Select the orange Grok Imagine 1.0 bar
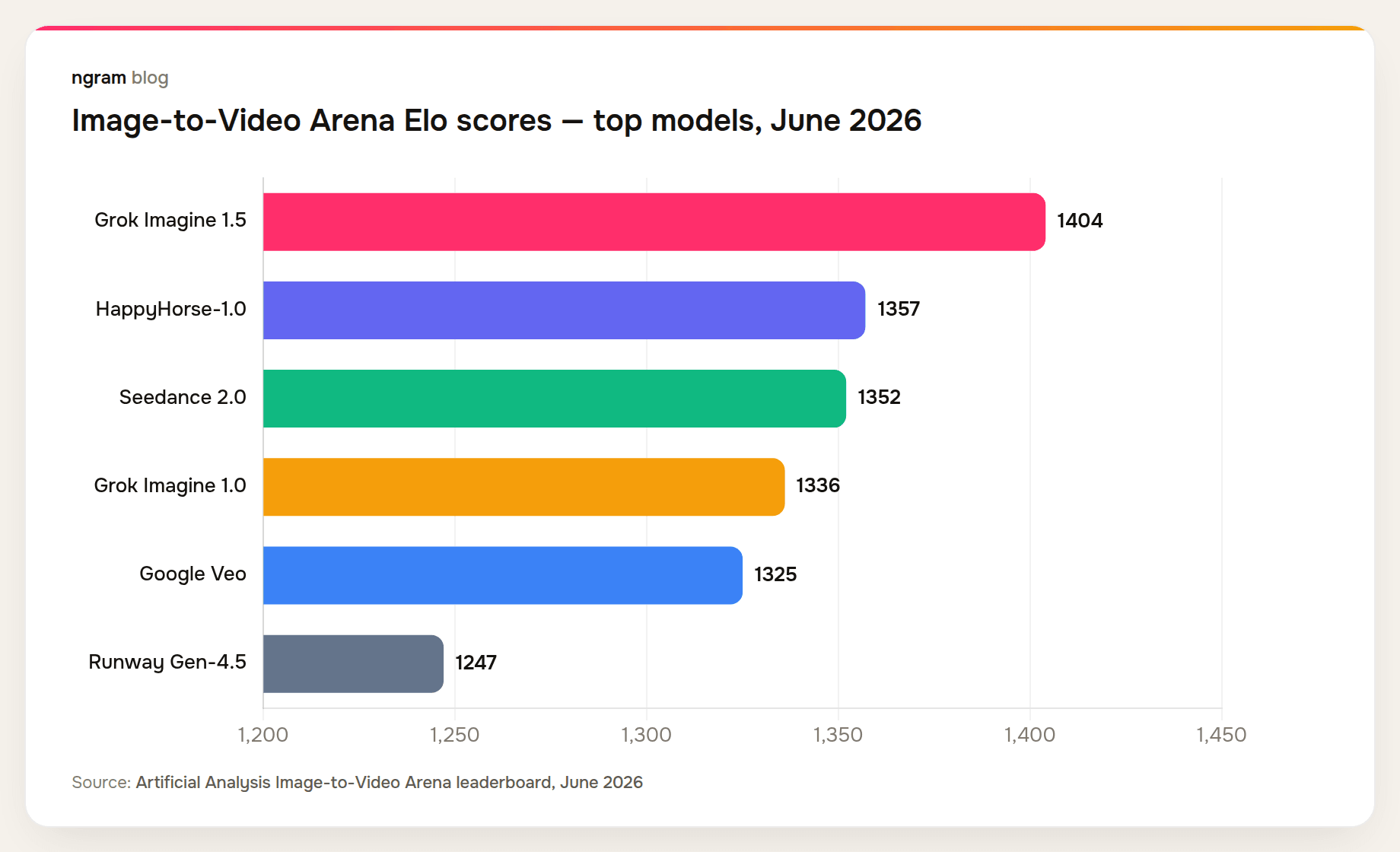 pyautogui.click(x=523, y=486)
